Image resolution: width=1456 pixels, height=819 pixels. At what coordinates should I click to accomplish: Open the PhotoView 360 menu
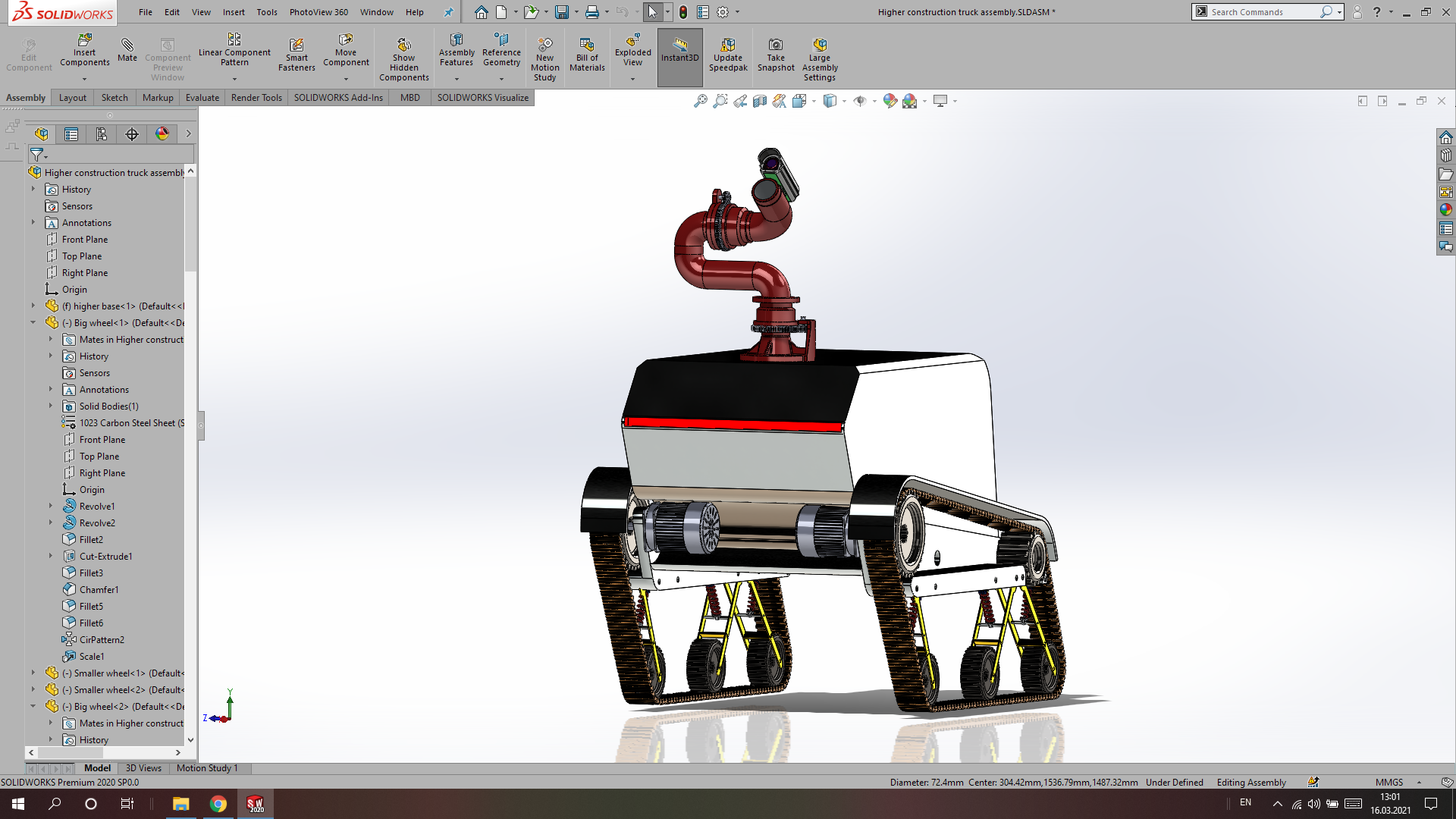coord(318,12)
